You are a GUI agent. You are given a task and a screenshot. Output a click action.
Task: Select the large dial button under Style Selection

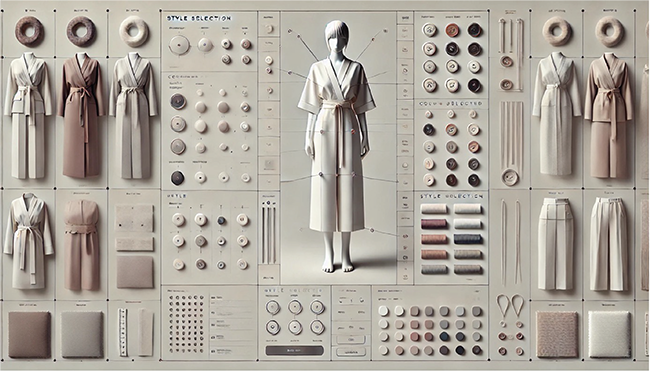pos(179,44)
